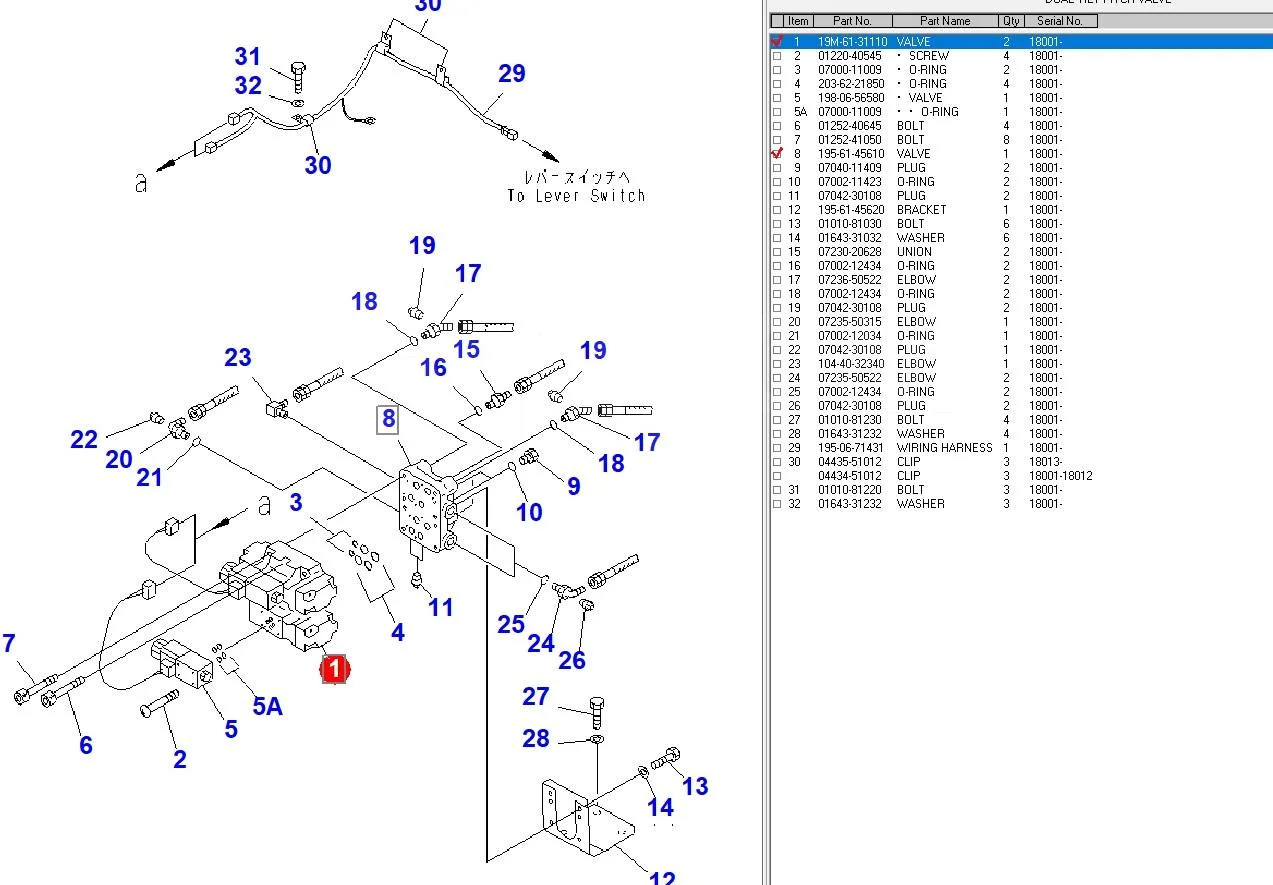Uncheck the checkbox for item 1 VALVE
Screen dimensions: 1273x885
tap(777, 41)
